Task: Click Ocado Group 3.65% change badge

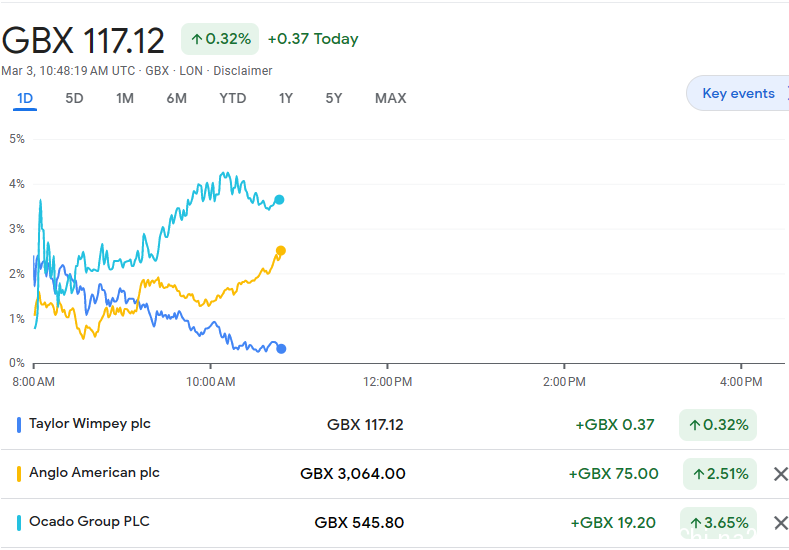Action: tap(719, 523)
